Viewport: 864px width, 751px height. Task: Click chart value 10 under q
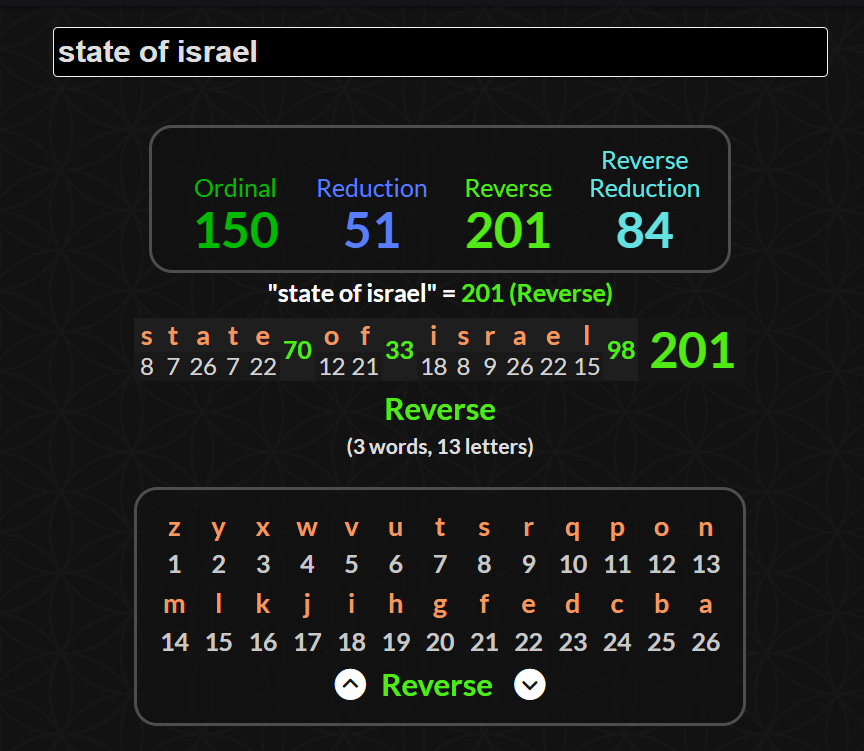pyautogui.click(x=573, y=564)
